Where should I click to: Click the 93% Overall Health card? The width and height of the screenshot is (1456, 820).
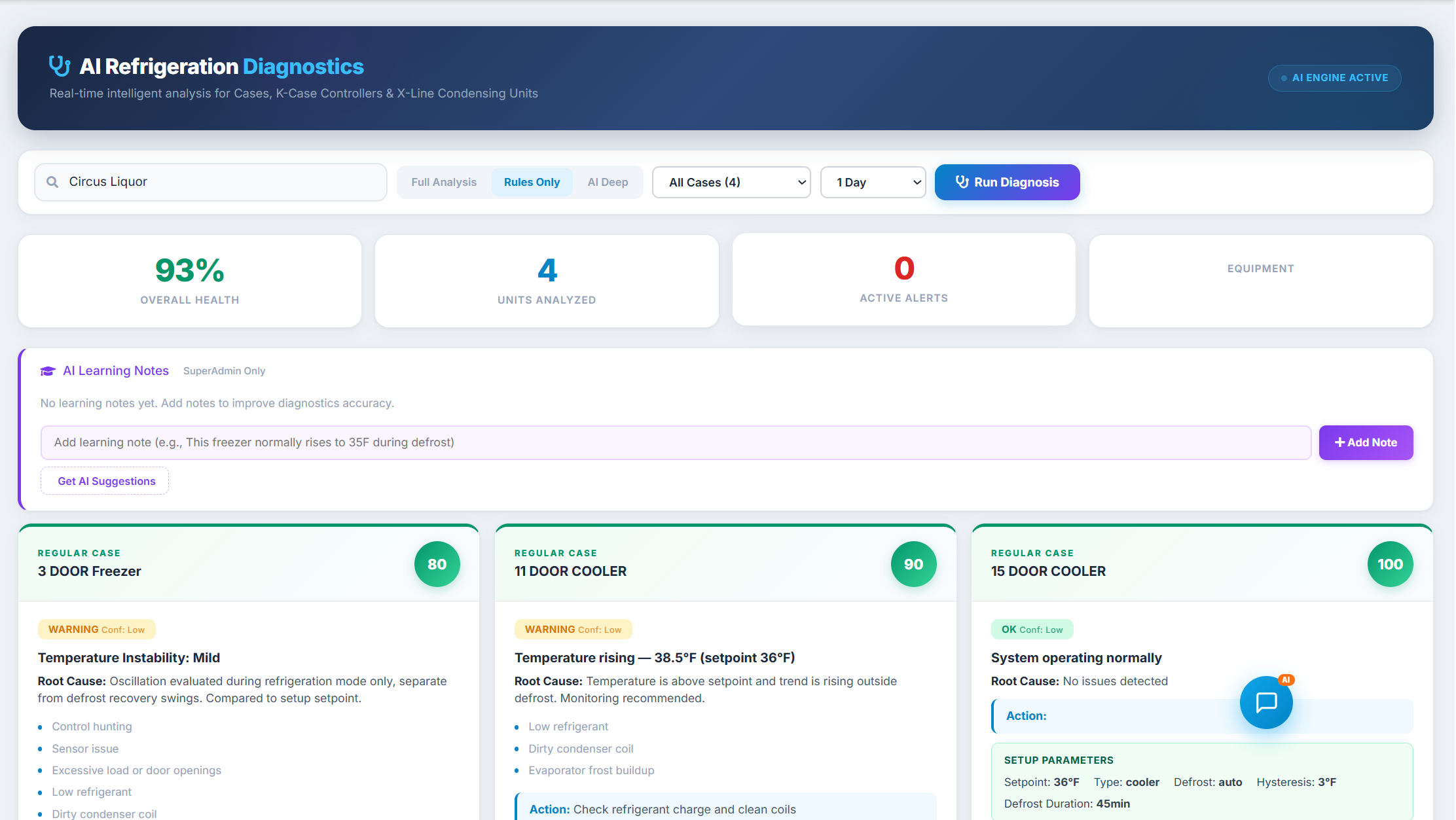click(190, 281)
